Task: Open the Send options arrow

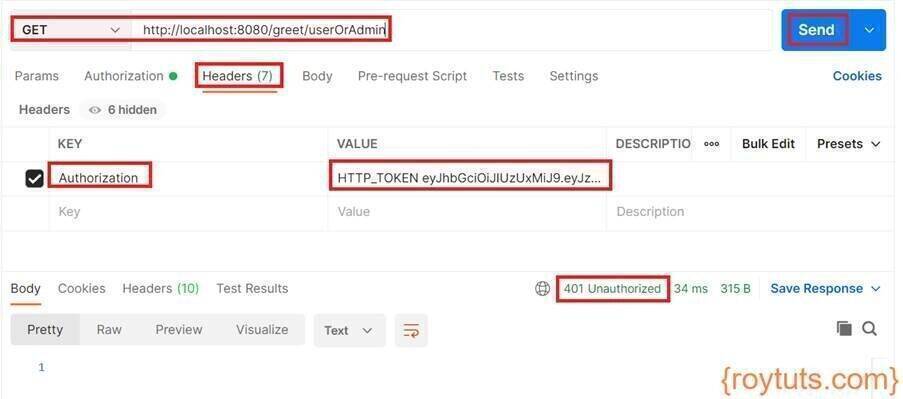Action: [x=870, y=30]
